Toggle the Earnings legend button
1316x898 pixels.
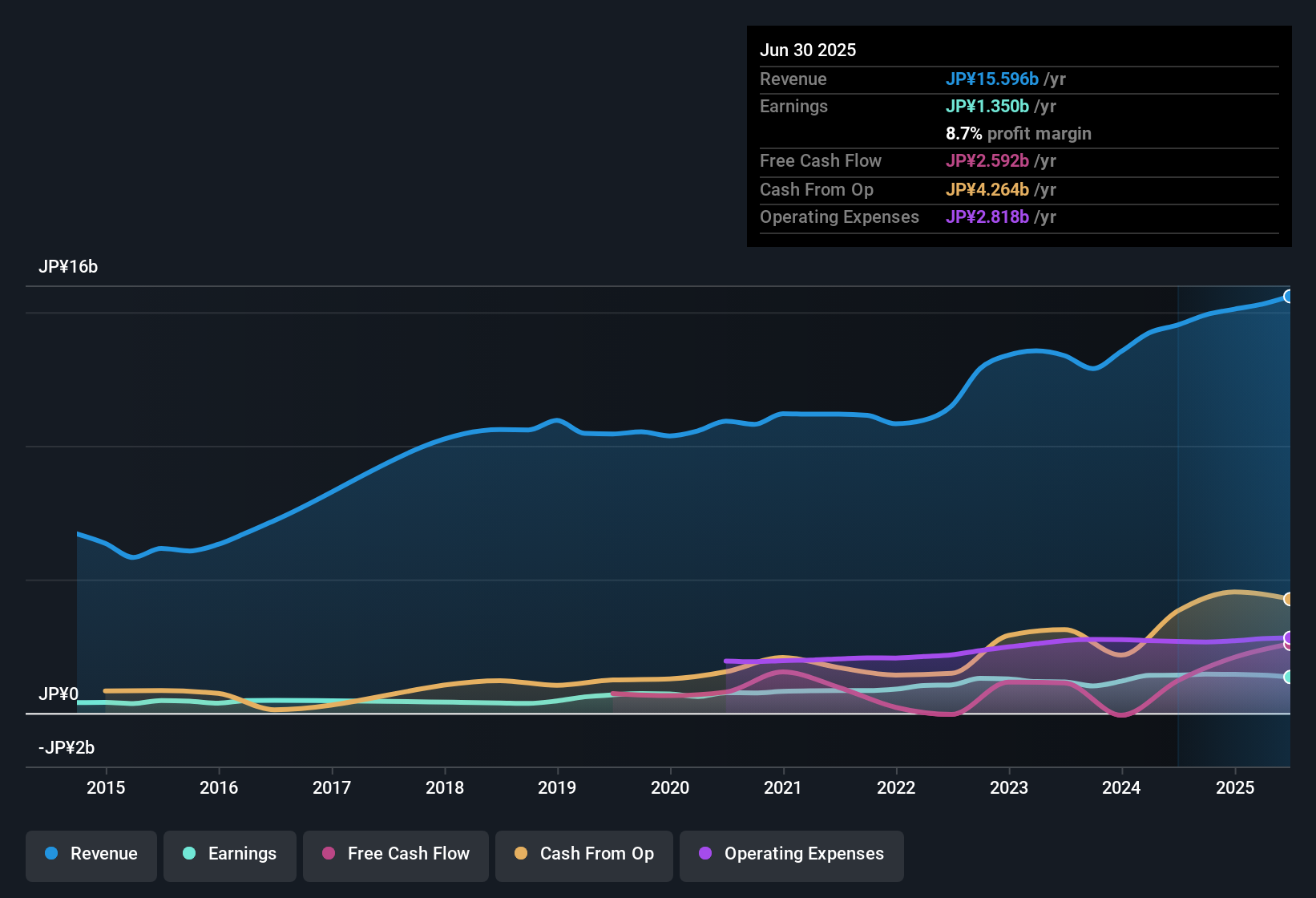230,854
